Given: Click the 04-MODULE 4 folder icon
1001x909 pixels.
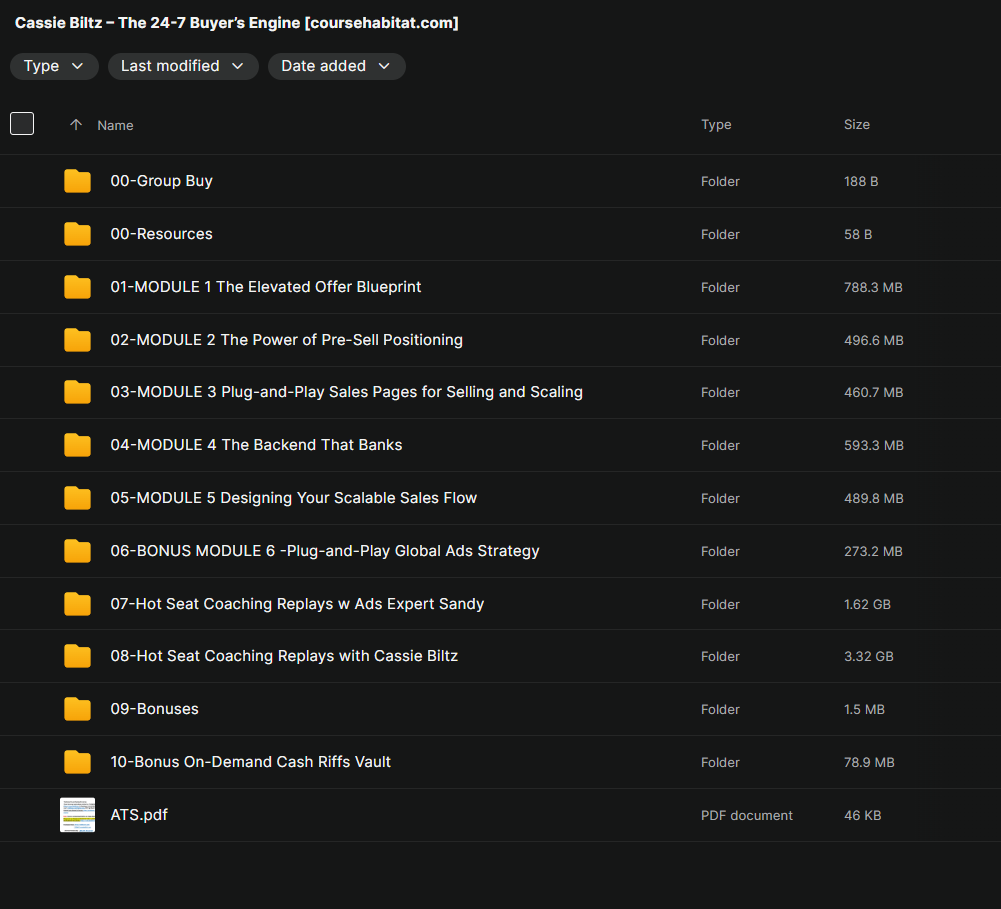Looking at the screenshot, I should click(x=77, y=445).
